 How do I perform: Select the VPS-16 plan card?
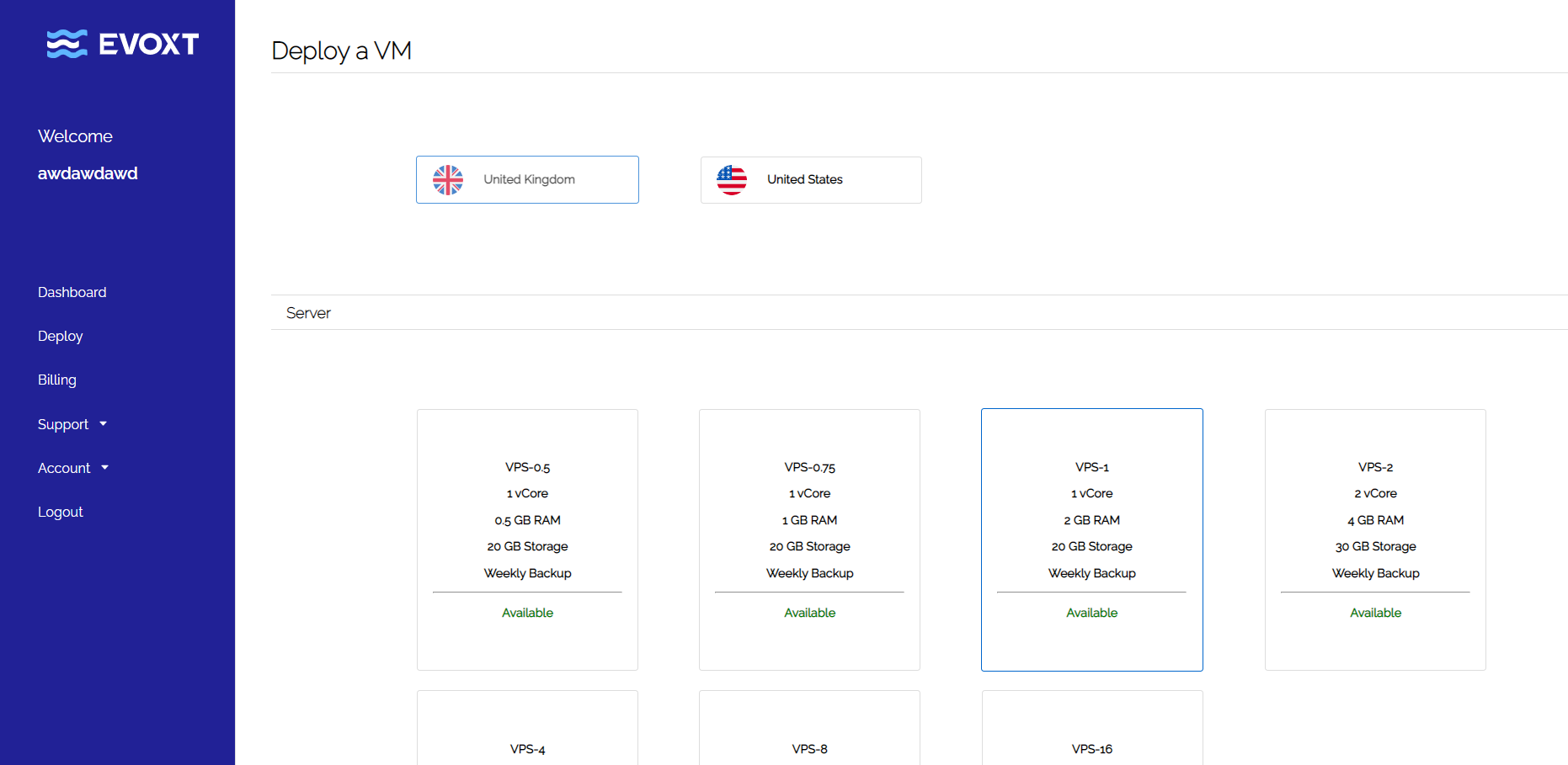(1091, 730)
